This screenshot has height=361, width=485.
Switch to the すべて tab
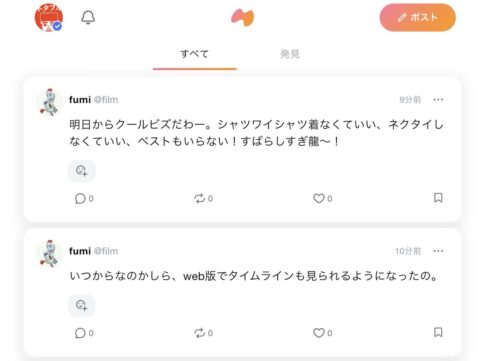[x=195, y=54]
